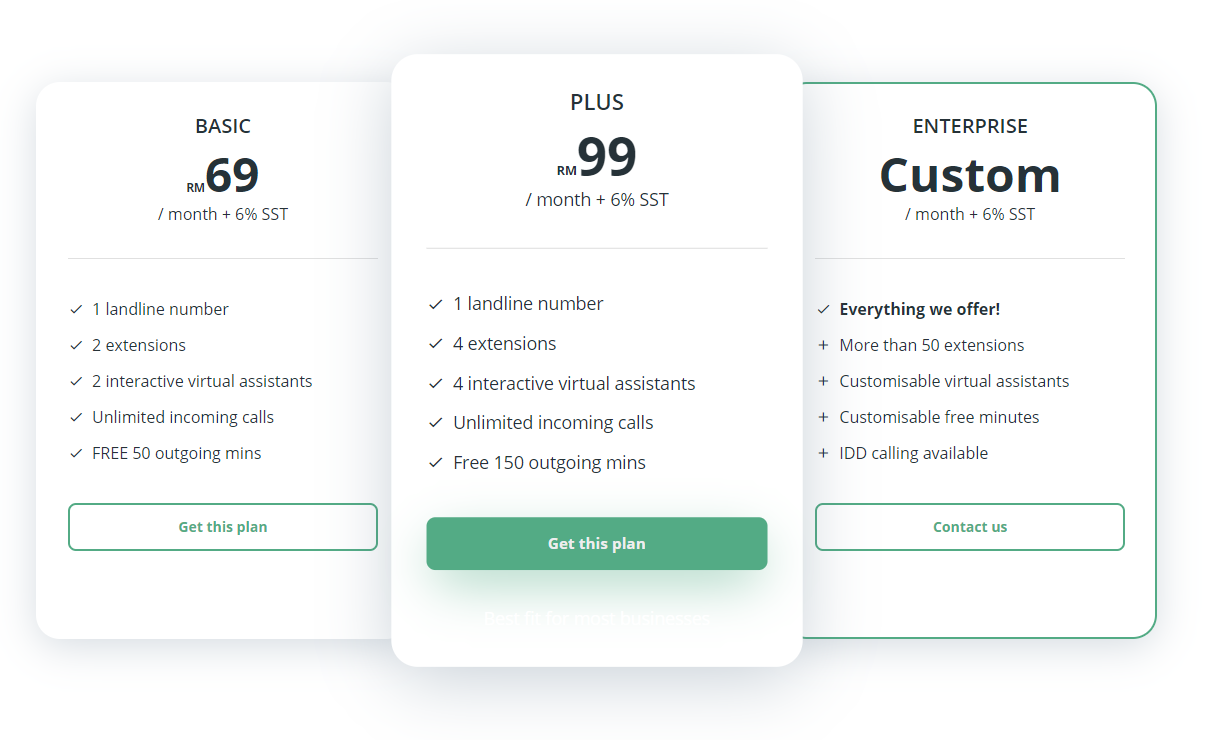The image size is (1220, 740).
Task: Click plus icon beside Customisable virtual assistants
Action: point(824,381)
